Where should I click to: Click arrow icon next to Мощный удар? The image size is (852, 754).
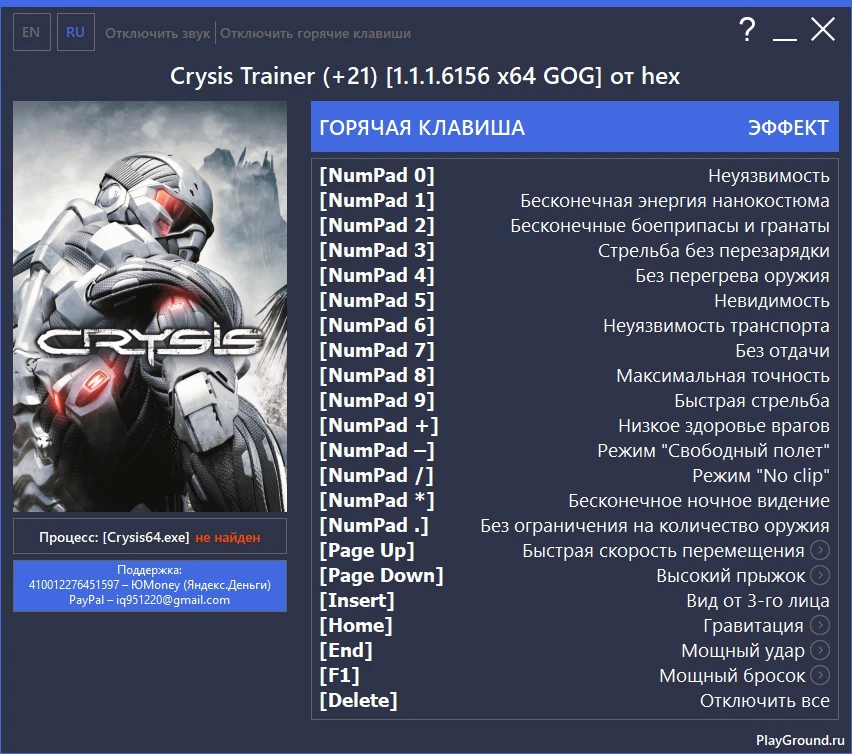(x=821, y=650)
